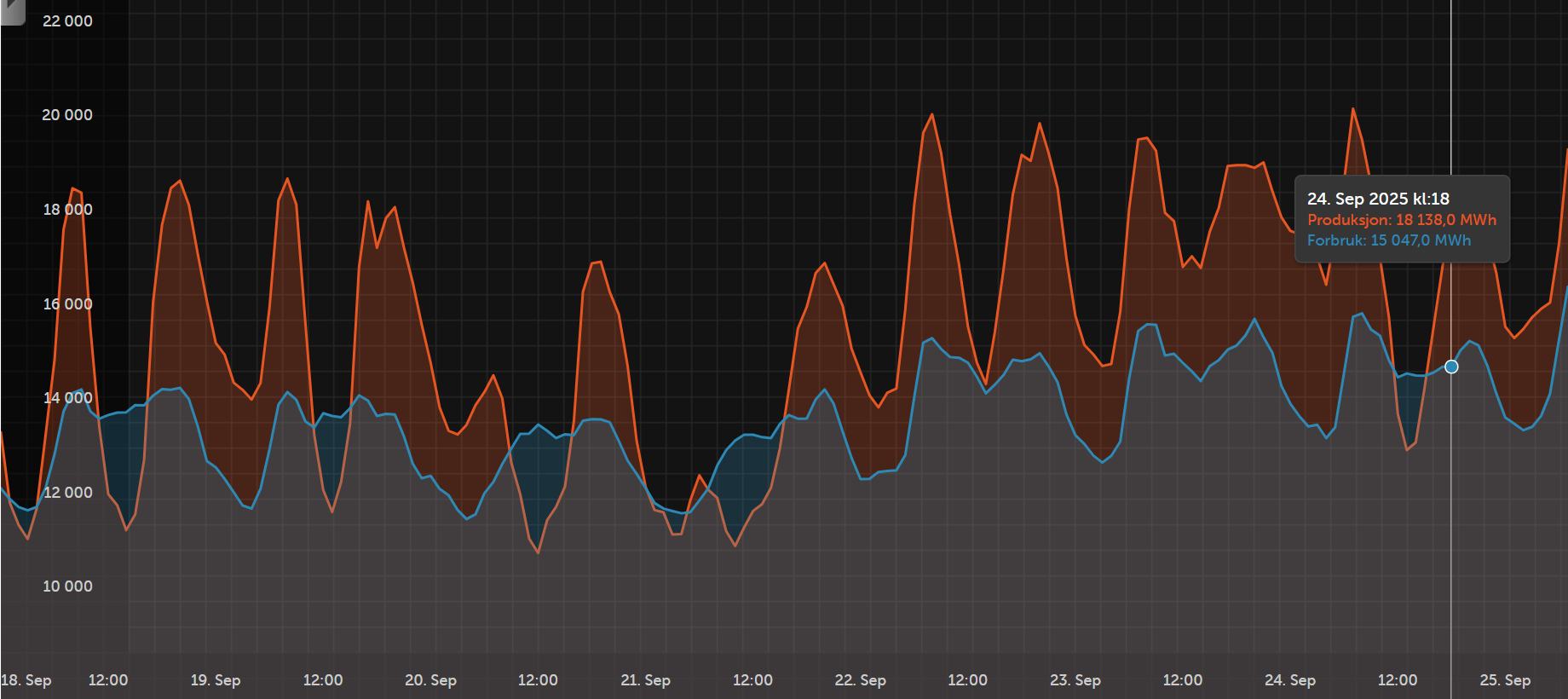Click the gray arrow button in chart corner

tap(13, 11)
